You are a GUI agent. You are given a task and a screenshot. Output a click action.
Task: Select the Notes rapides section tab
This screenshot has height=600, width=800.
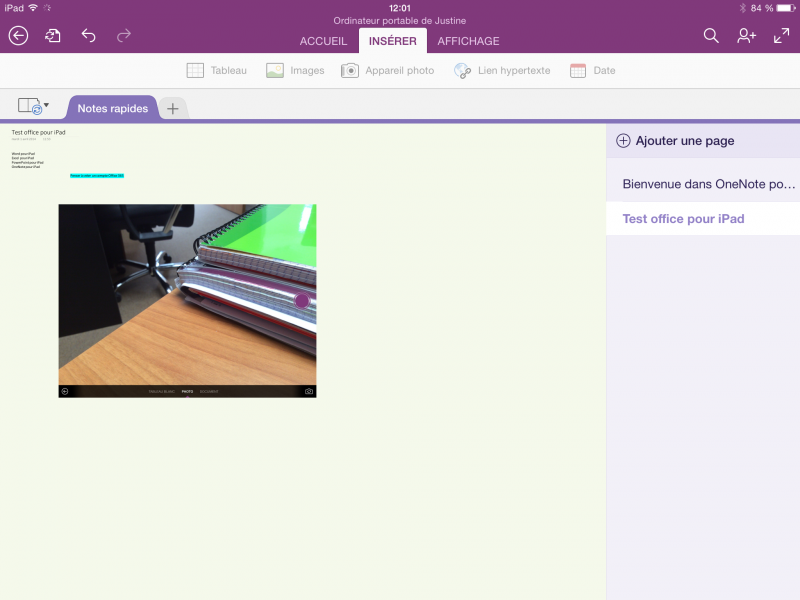[113, 108]
